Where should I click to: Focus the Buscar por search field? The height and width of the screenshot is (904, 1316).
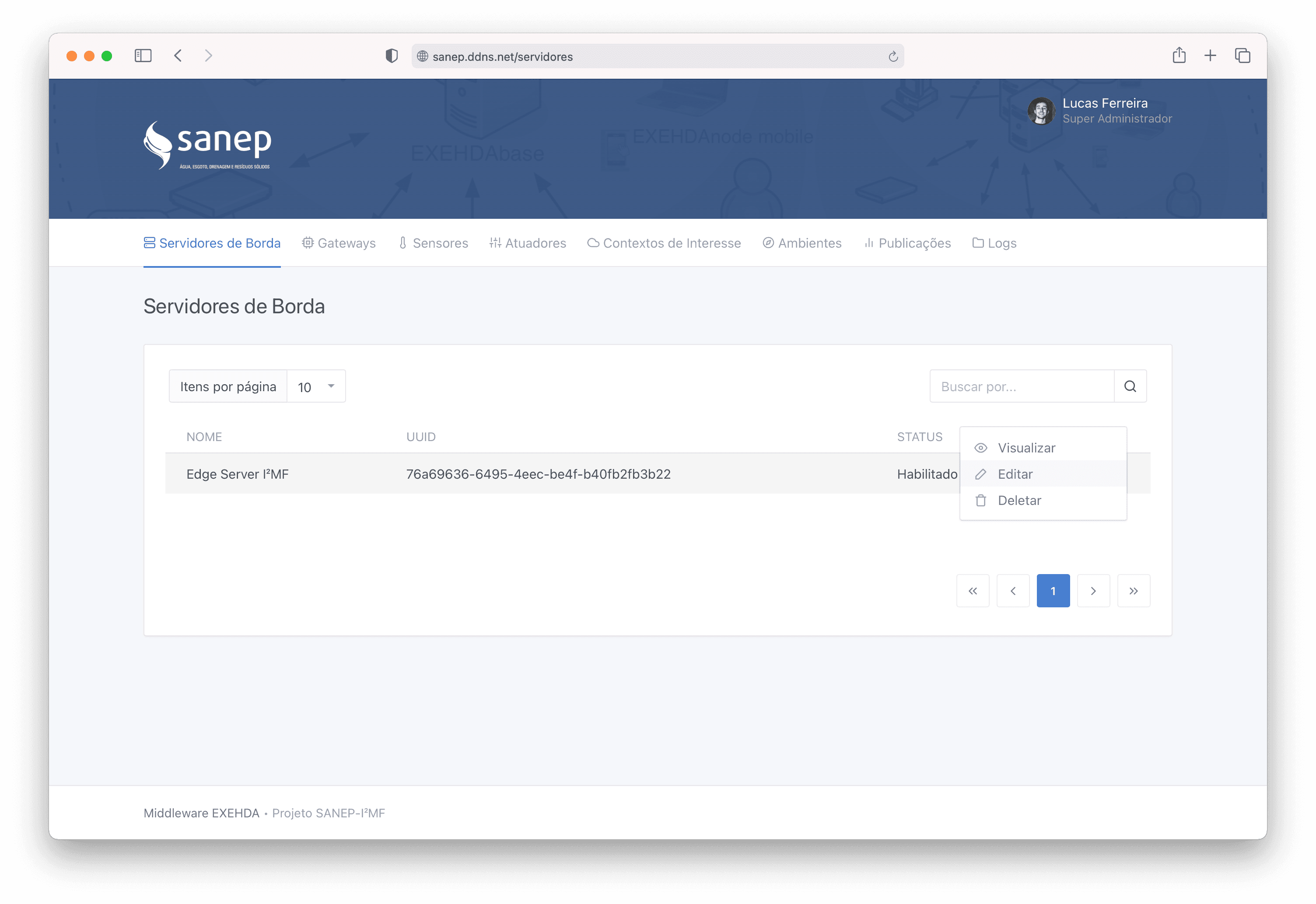(x=1022, y=386)
